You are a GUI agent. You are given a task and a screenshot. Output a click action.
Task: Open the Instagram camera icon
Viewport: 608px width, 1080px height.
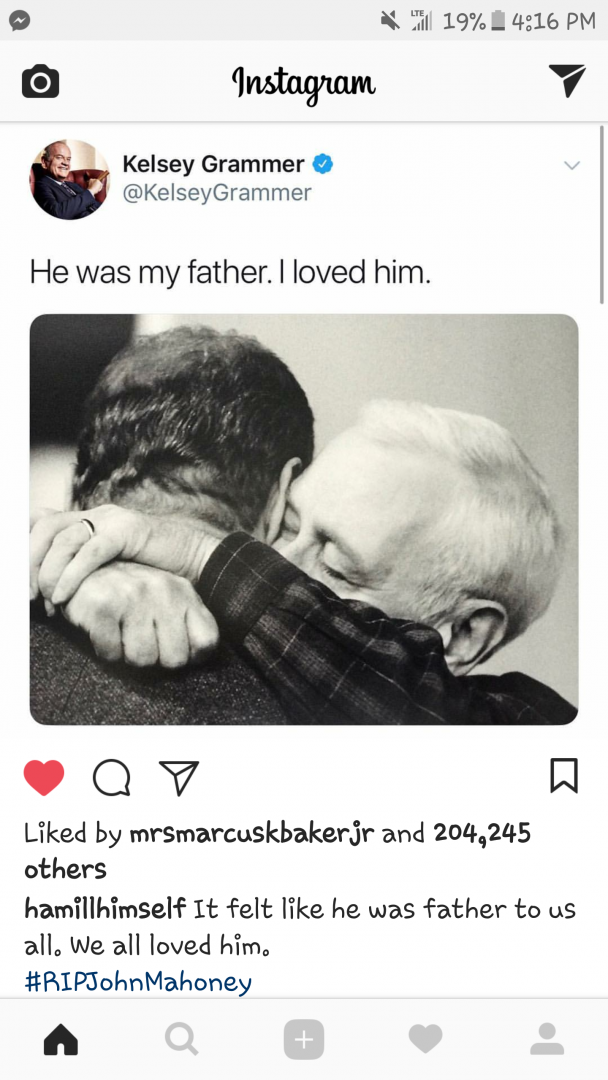(41, 81)
